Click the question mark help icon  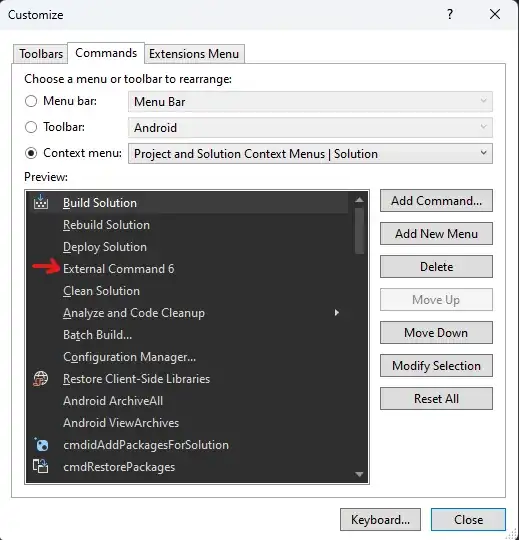[x=450, y=14]
